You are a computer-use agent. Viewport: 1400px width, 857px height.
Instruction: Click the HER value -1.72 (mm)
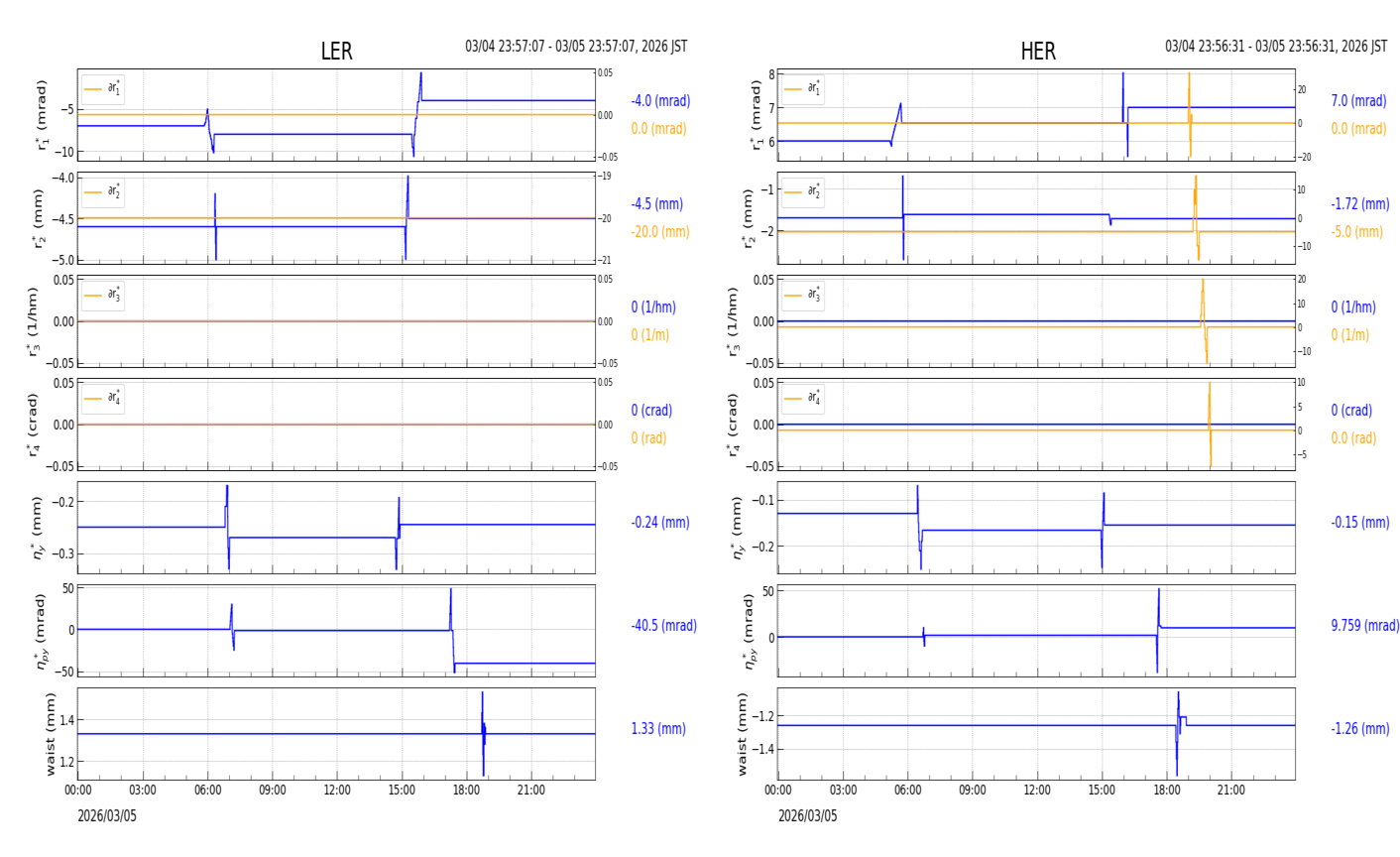pyautogui.click(x=1360, y=204)
